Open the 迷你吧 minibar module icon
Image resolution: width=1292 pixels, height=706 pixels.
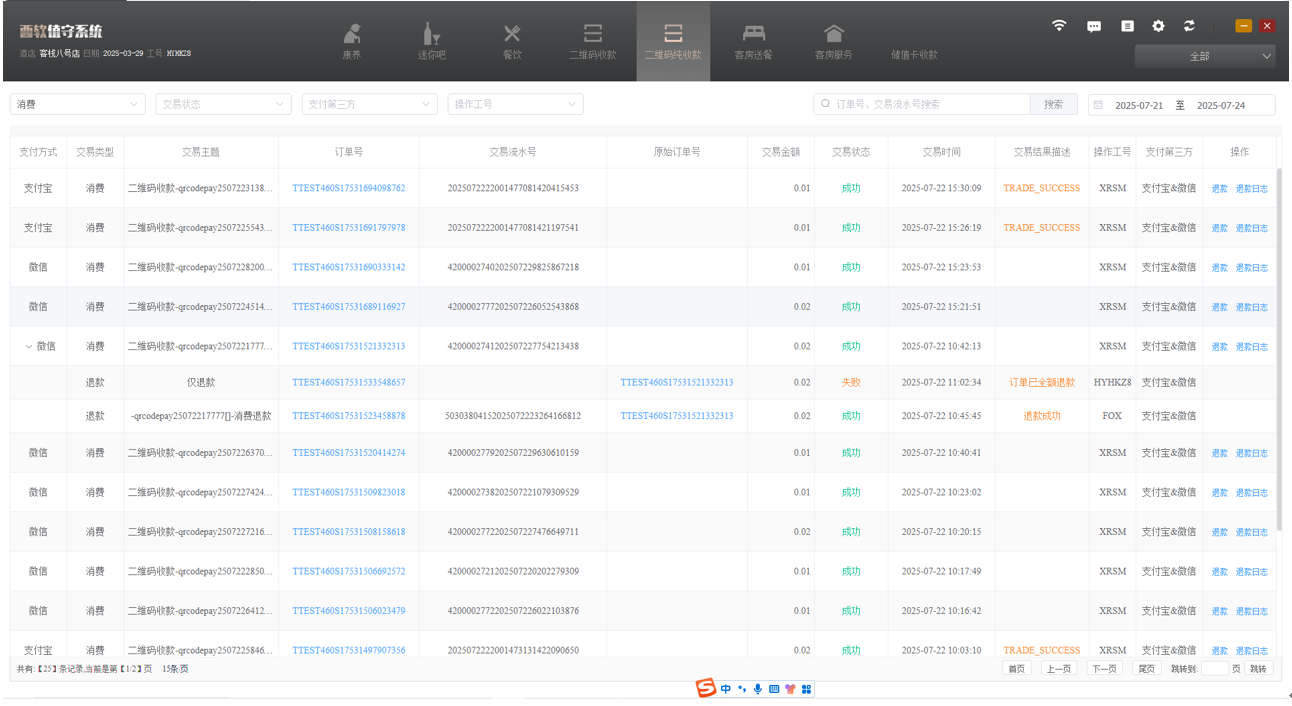(432, 35)
